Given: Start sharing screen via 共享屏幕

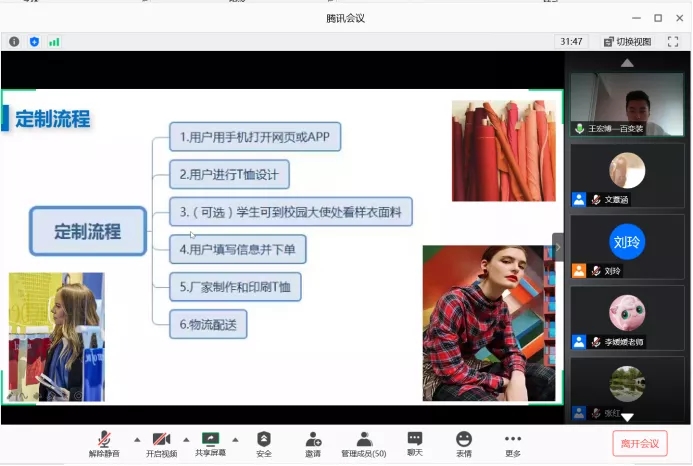Looking at the screenshot, I should coord(210,444).
